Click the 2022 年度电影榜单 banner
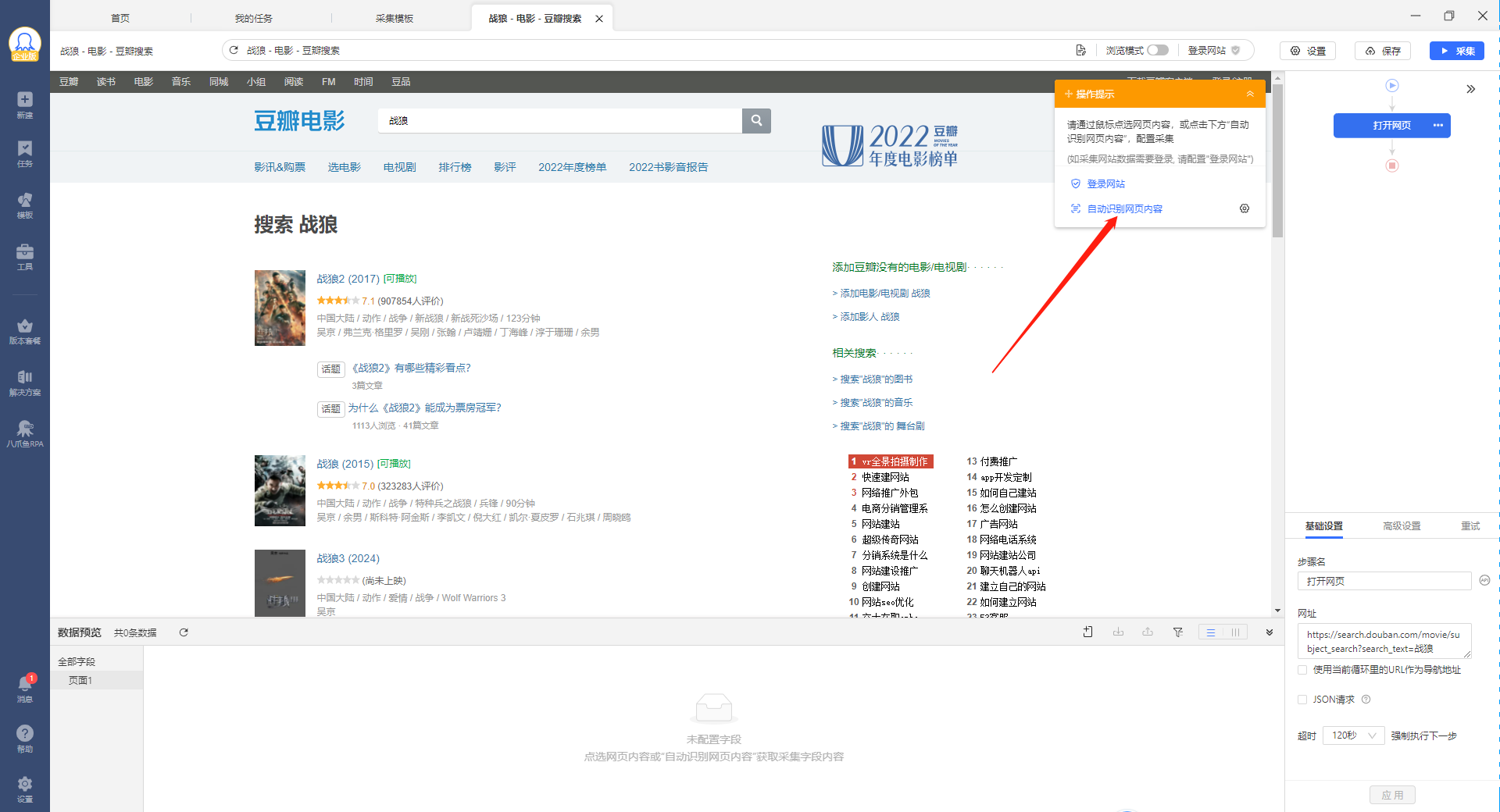Viewport: 1500px width, 812px height. [x=890, y=145]
